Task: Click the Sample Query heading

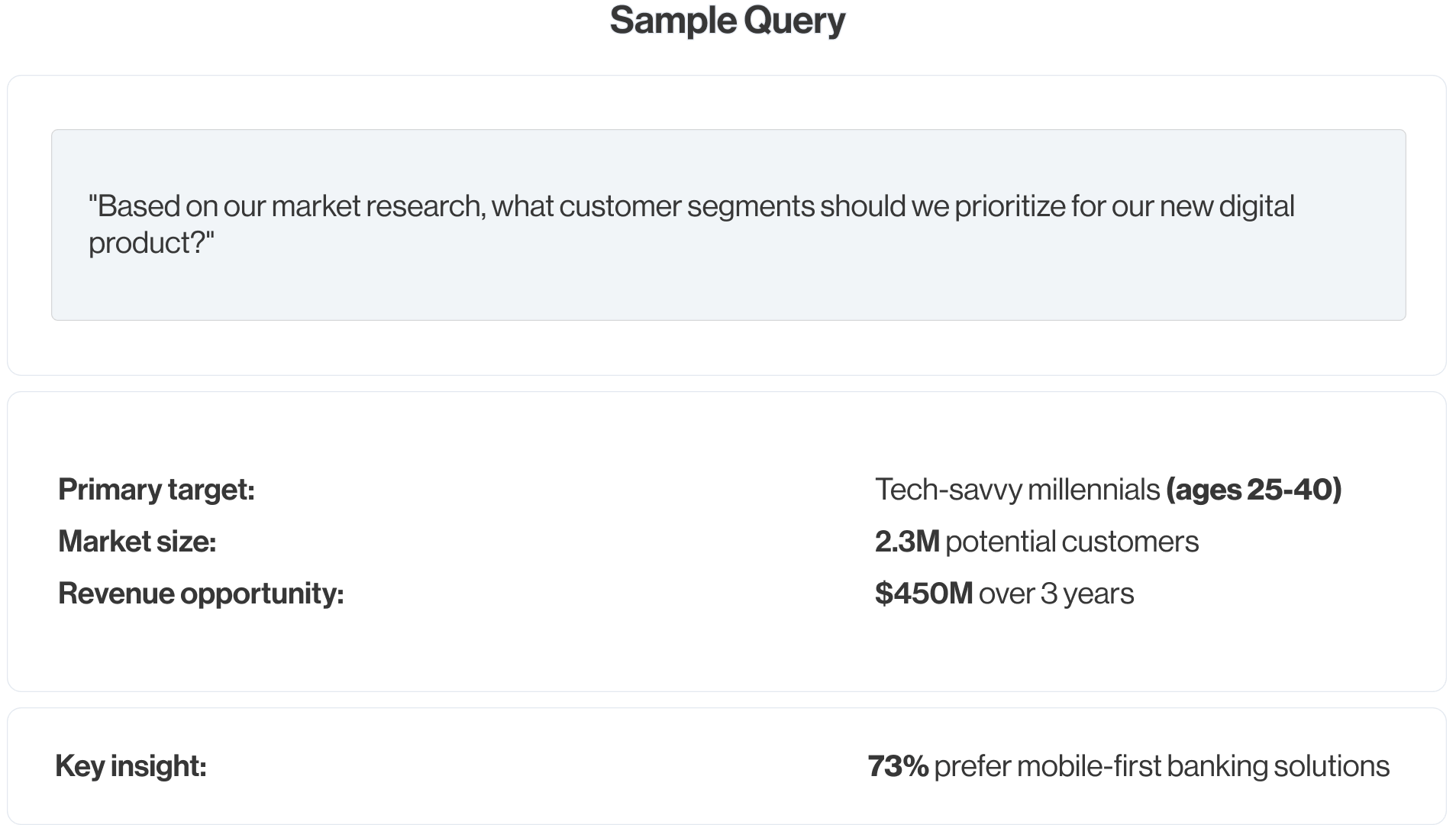Action: 728,21
